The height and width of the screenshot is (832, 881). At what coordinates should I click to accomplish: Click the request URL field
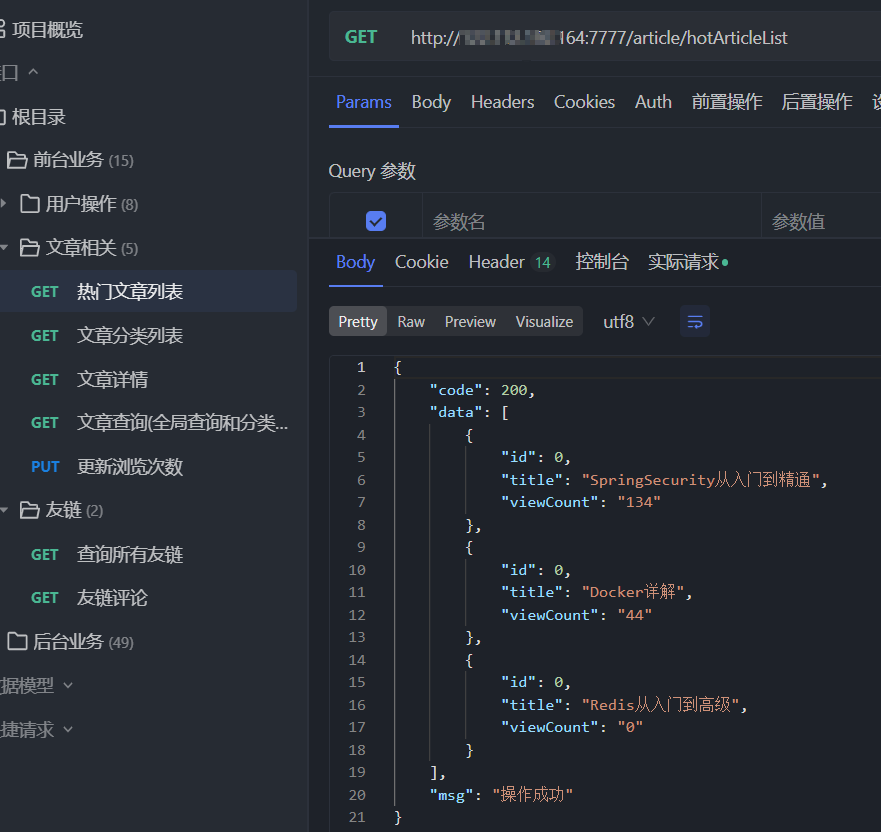click(x=599, y=38)
